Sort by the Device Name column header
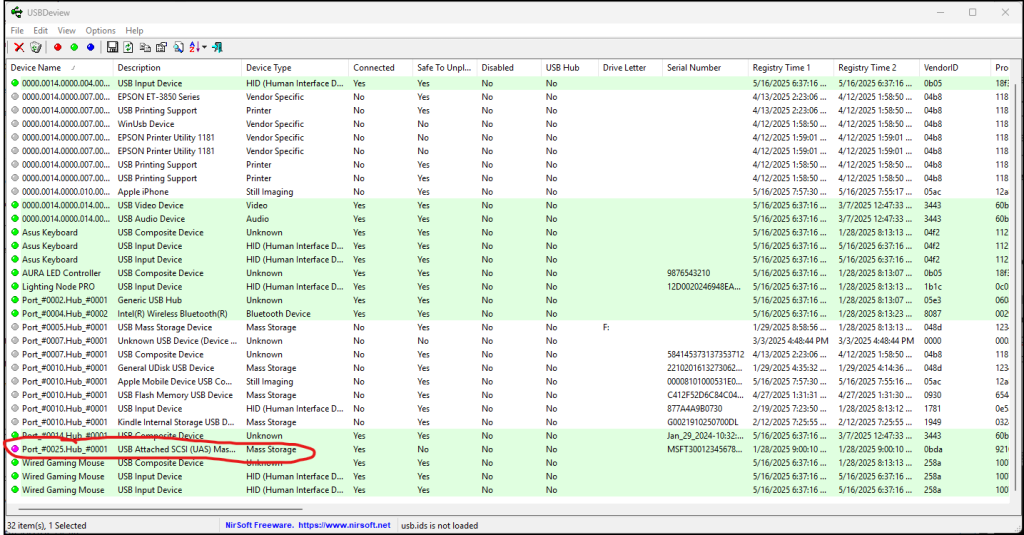The image size is (1024, 535). click(59, 68)
